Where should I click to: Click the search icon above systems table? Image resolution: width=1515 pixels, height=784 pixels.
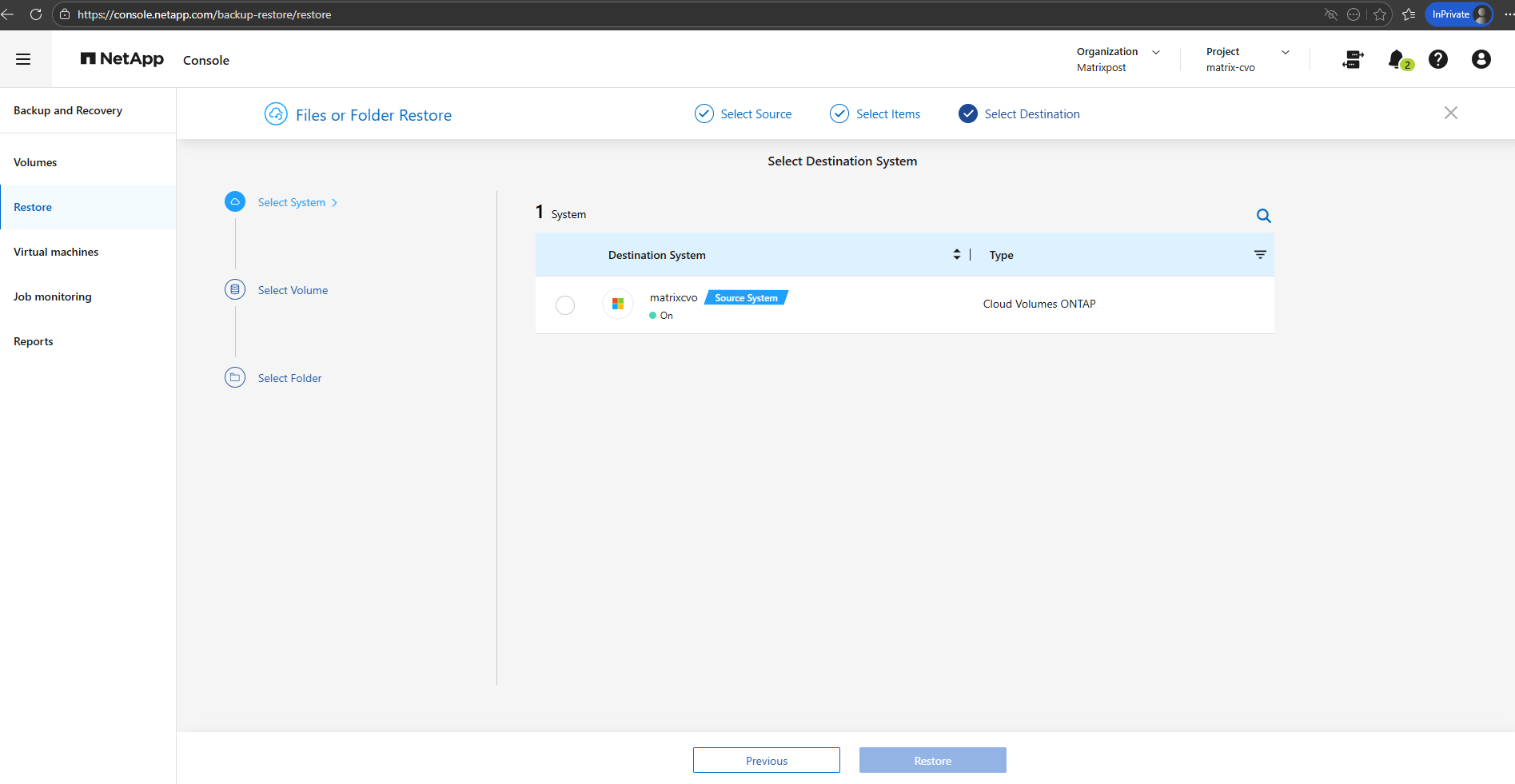click(1263, 216)
